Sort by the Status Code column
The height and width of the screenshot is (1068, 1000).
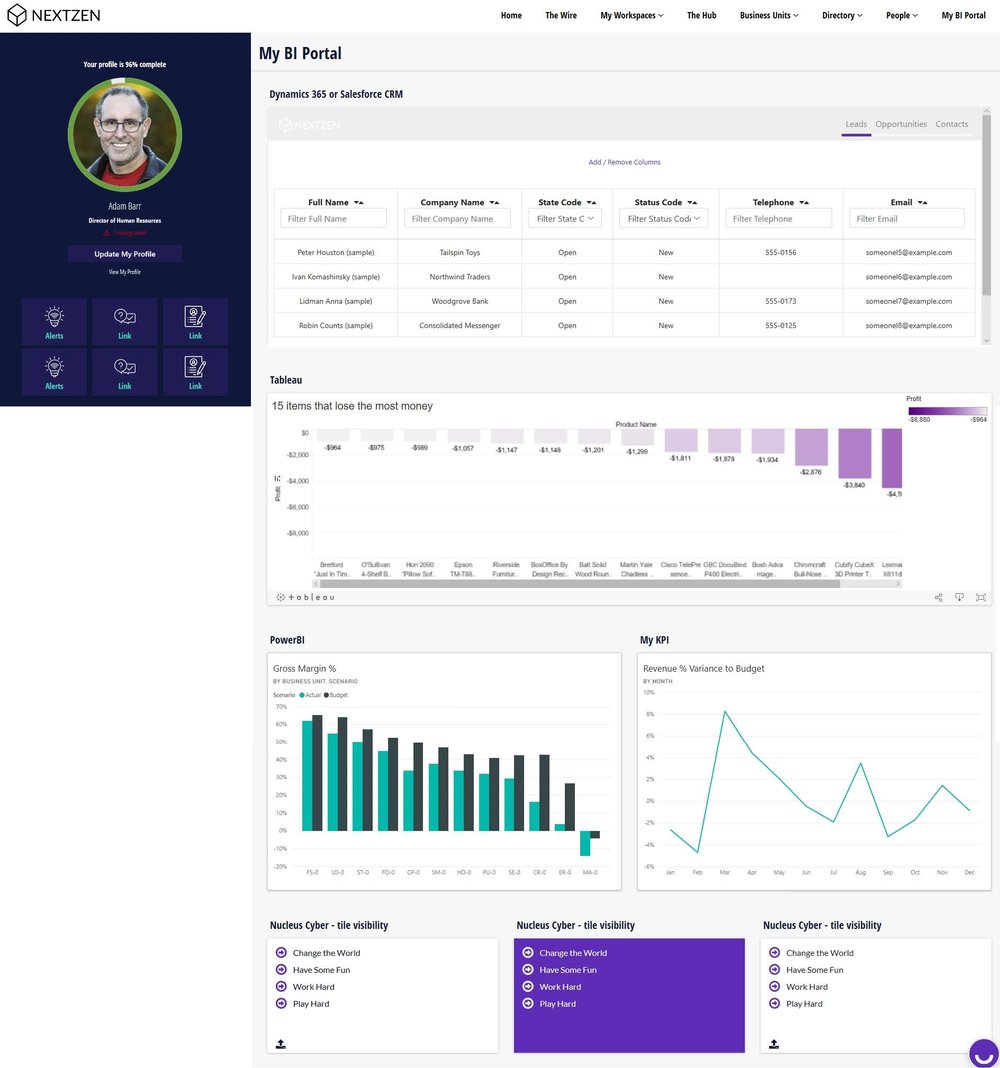click(x=692, y=202)
